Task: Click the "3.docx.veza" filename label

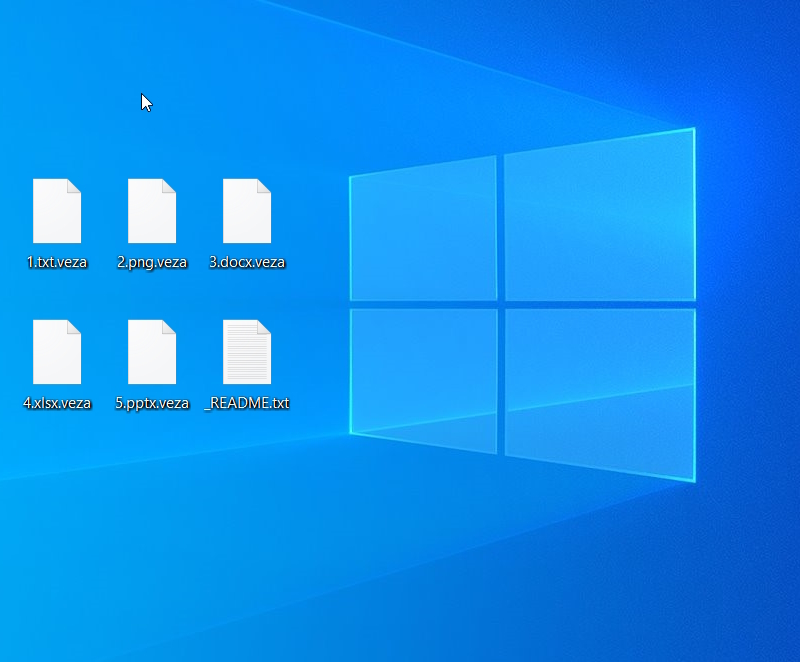Action: 247,263
